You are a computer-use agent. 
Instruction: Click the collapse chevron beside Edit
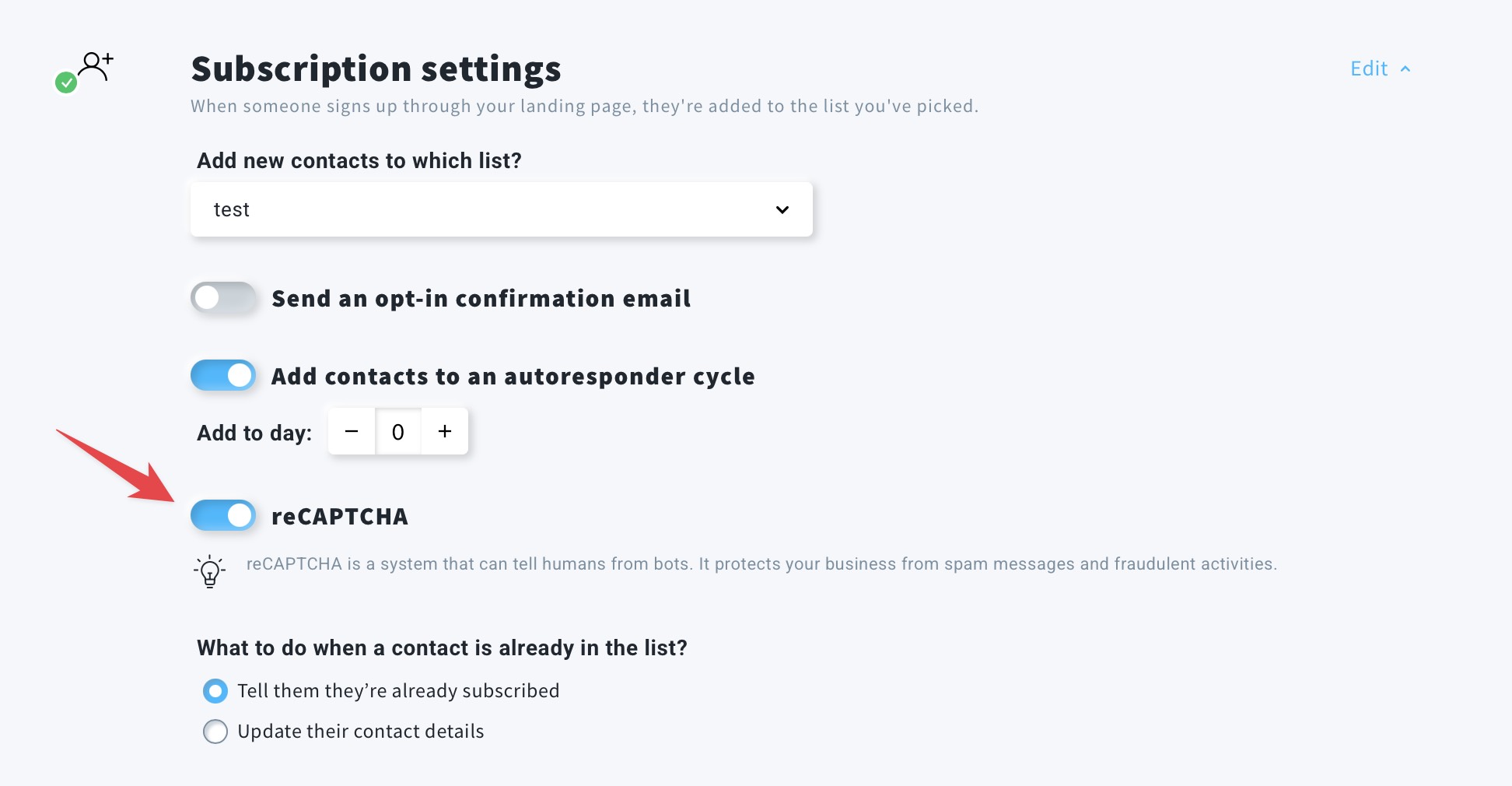pos(1405,69)
